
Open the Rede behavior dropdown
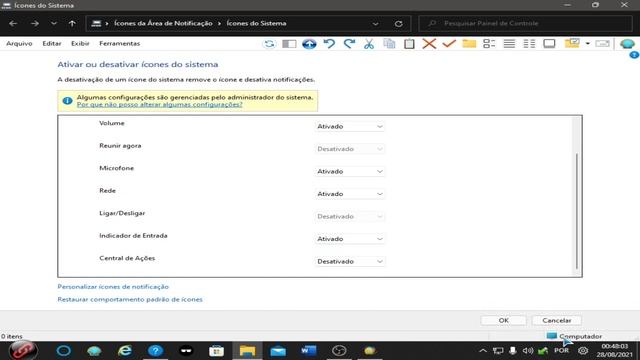click(350, 194)
